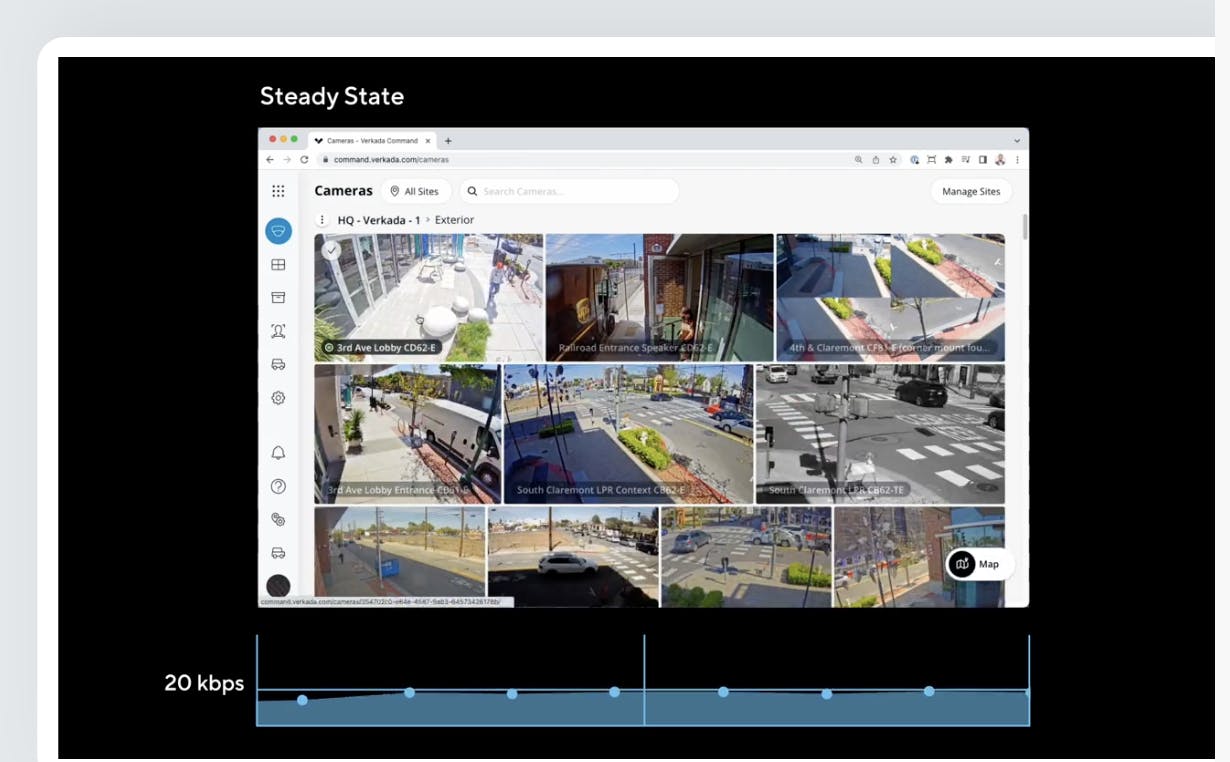Open the grid layouts icon in sidebar
This screenshot has width=1230, height=762.
click(278, 265)
